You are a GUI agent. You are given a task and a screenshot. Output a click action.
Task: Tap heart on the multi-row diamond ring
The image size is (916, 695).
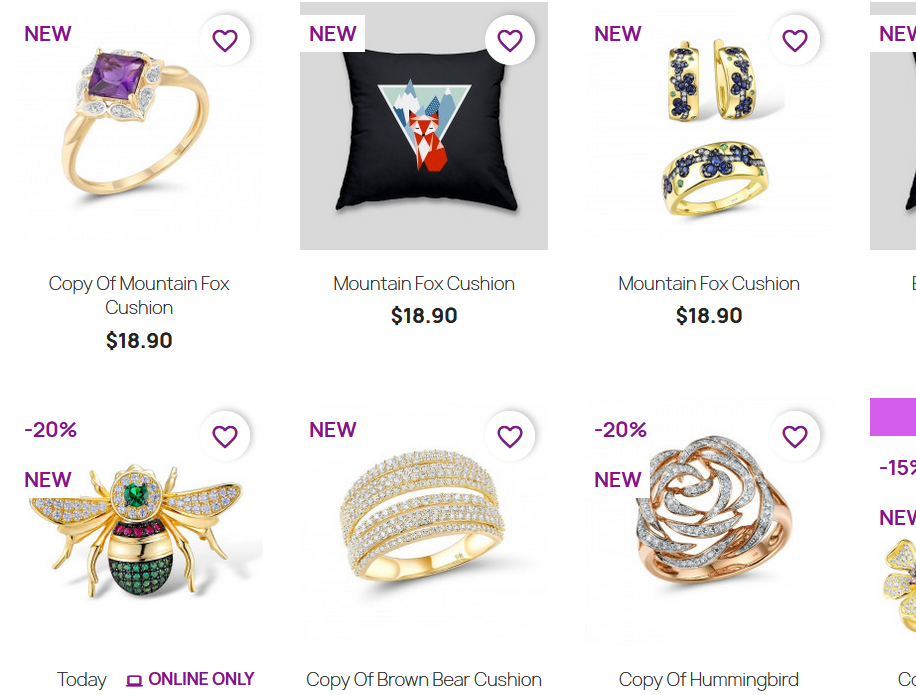coord(510,436)
